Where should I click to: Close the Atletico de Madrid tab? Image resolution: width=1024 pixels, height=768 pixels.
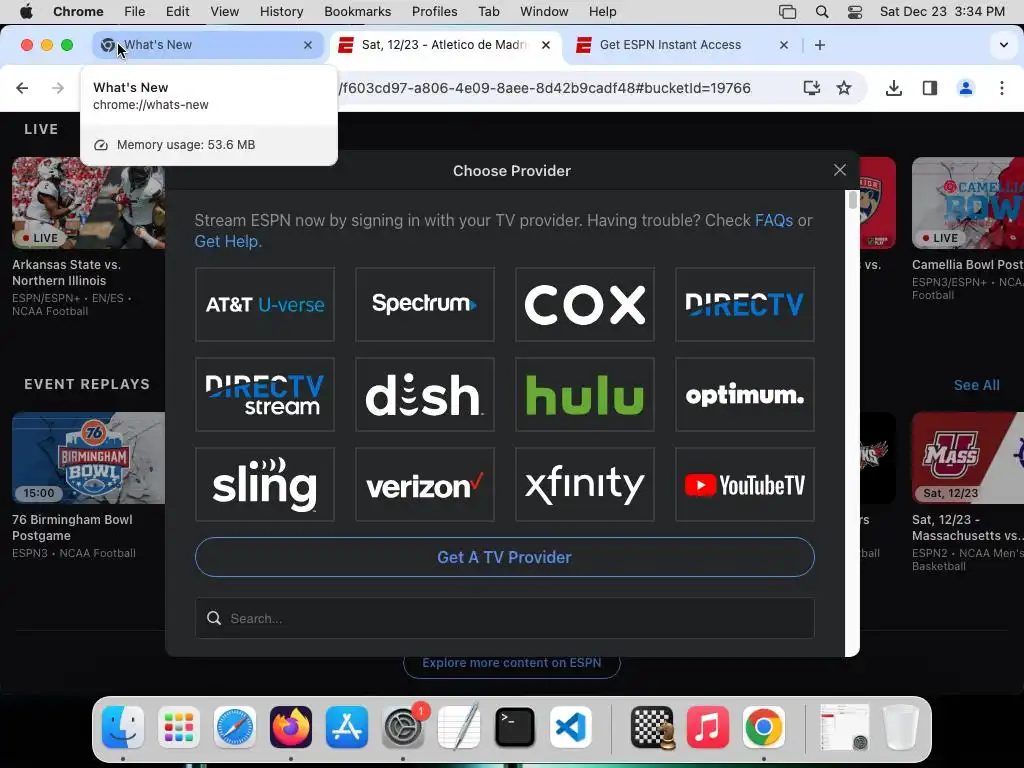(546, 45)
